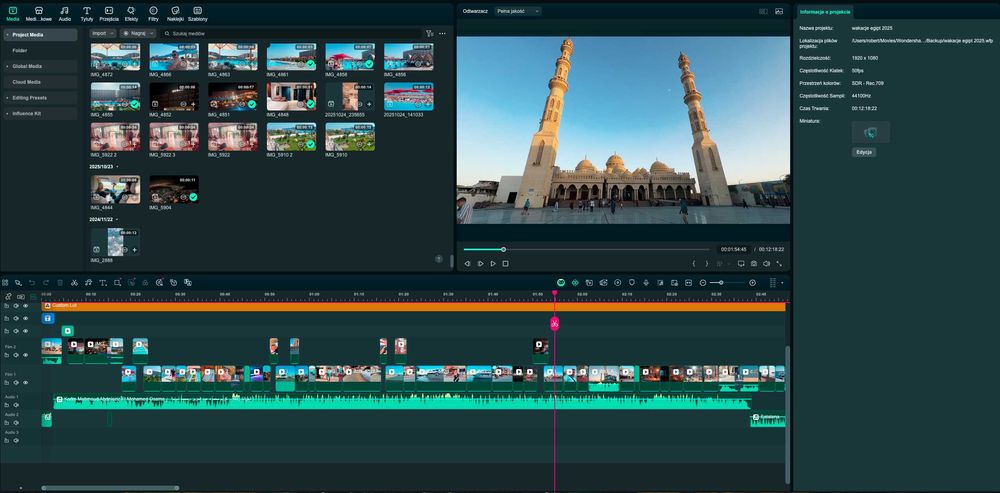Open the Import dropdown
Image resolution: width=1000 pixels, height=493 pixels.
tap(103, 33)
